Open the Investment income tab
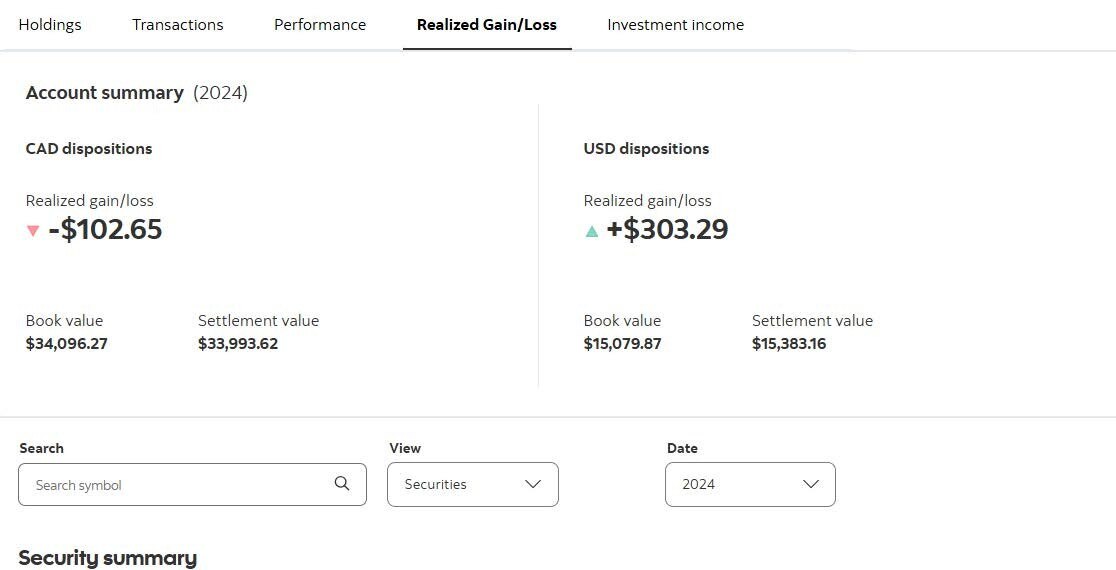1116x570 pixels. point(675,25)
